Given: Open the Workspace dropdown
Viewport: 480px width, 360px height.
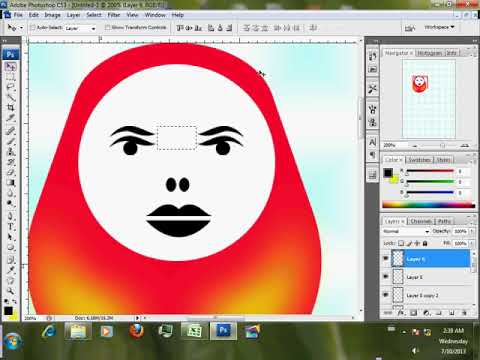Looking at the screenshot, I should tap(439, 27).
